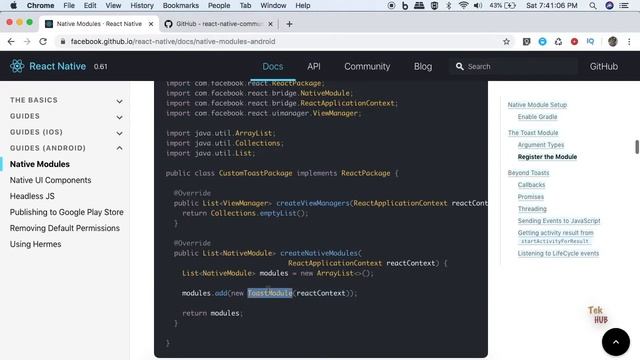
Task: Jump to Enable Gradle section
Action: 537,117
